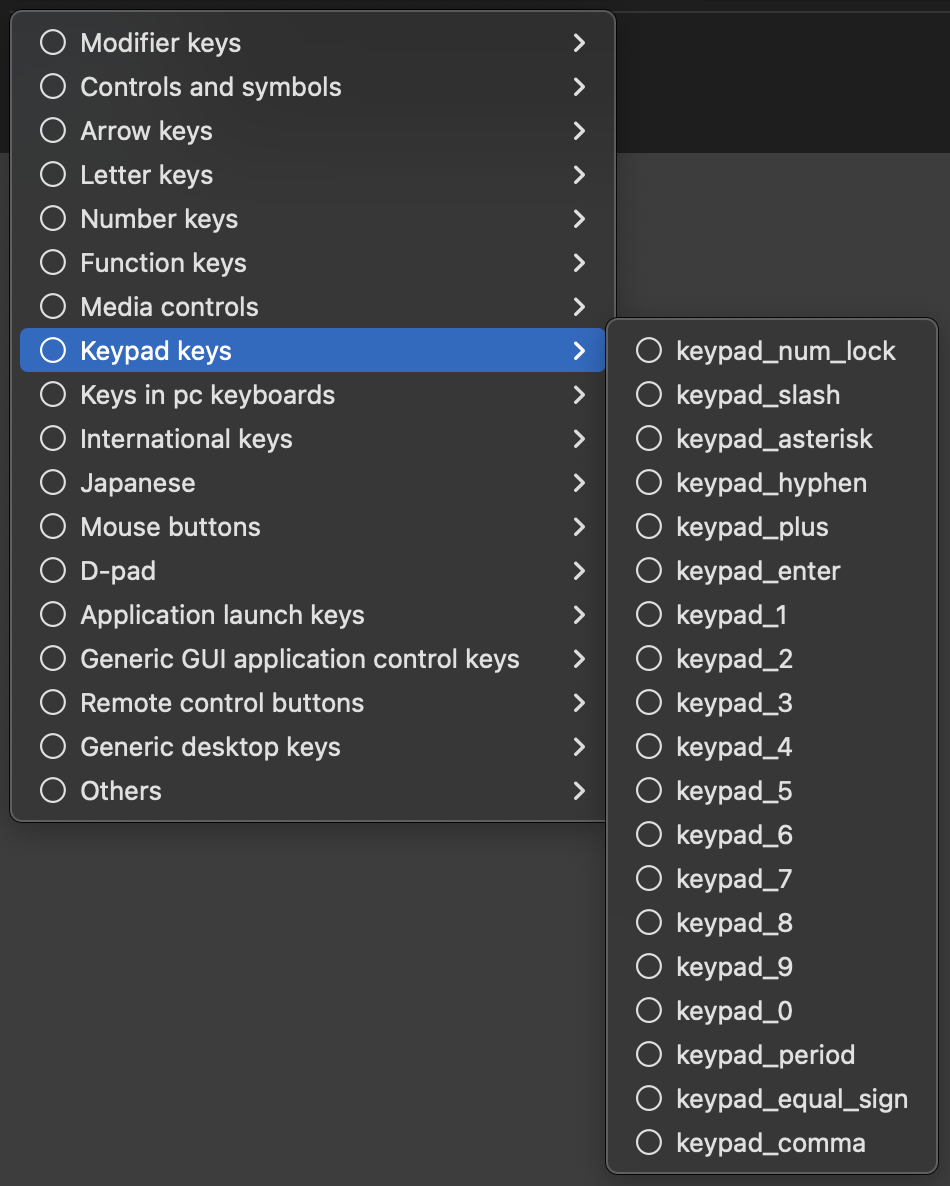Expand the Japanese submenu chevron

click(x=579, y=483)
